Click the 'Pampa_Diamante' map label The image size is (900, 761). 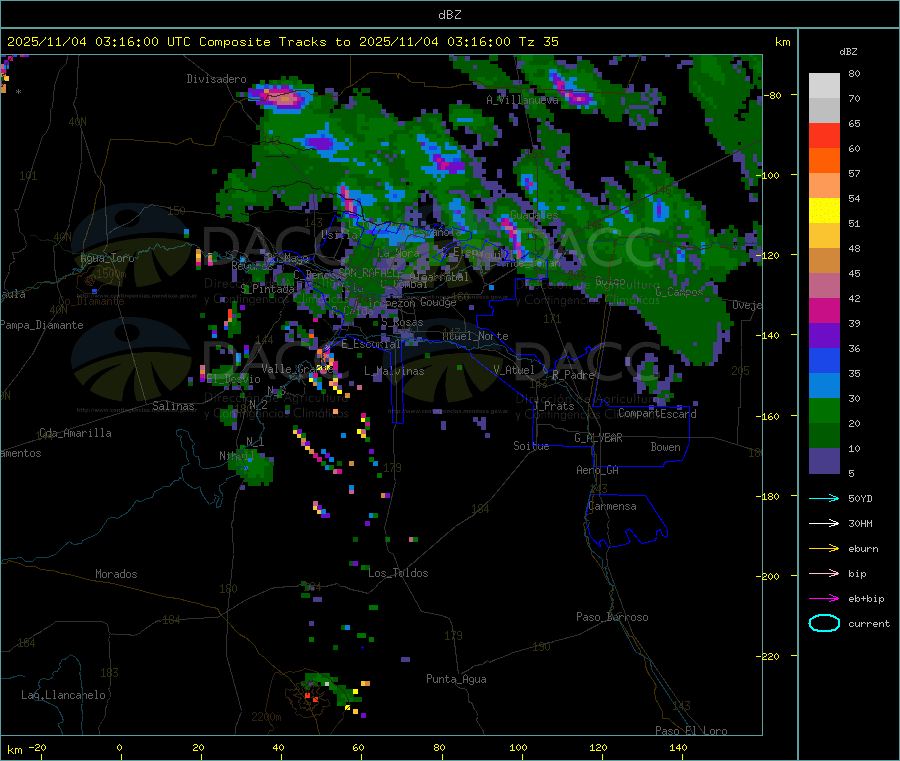(42, 325)
